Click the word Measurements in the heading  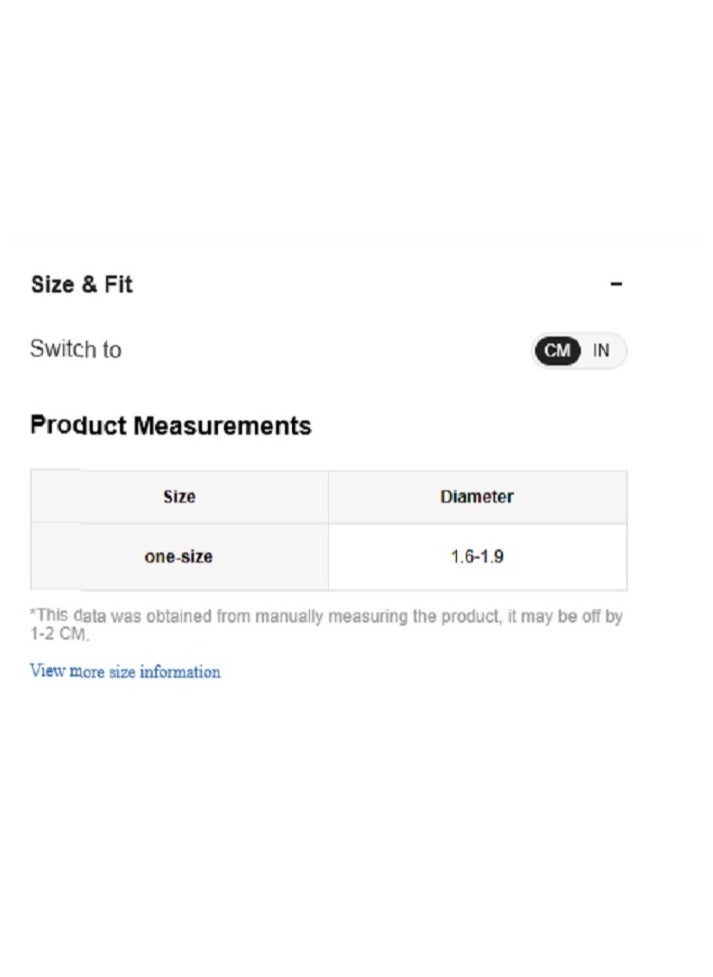(223, 426)
